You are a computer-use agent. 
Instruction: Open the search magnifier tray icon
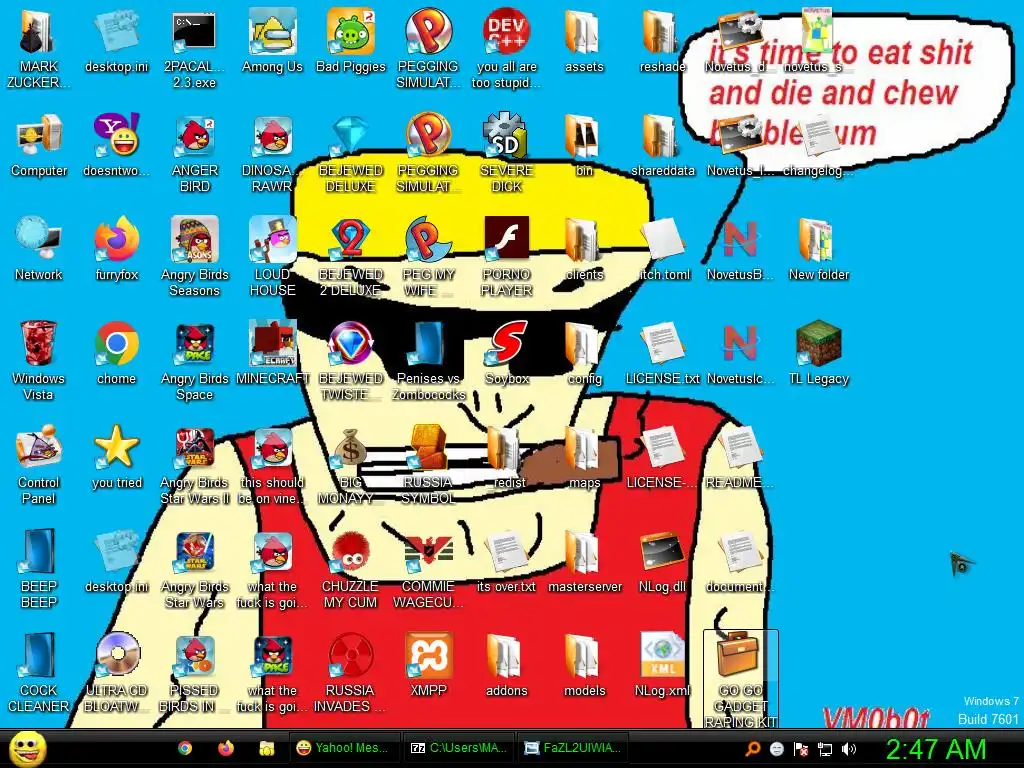tap(752, 749)
